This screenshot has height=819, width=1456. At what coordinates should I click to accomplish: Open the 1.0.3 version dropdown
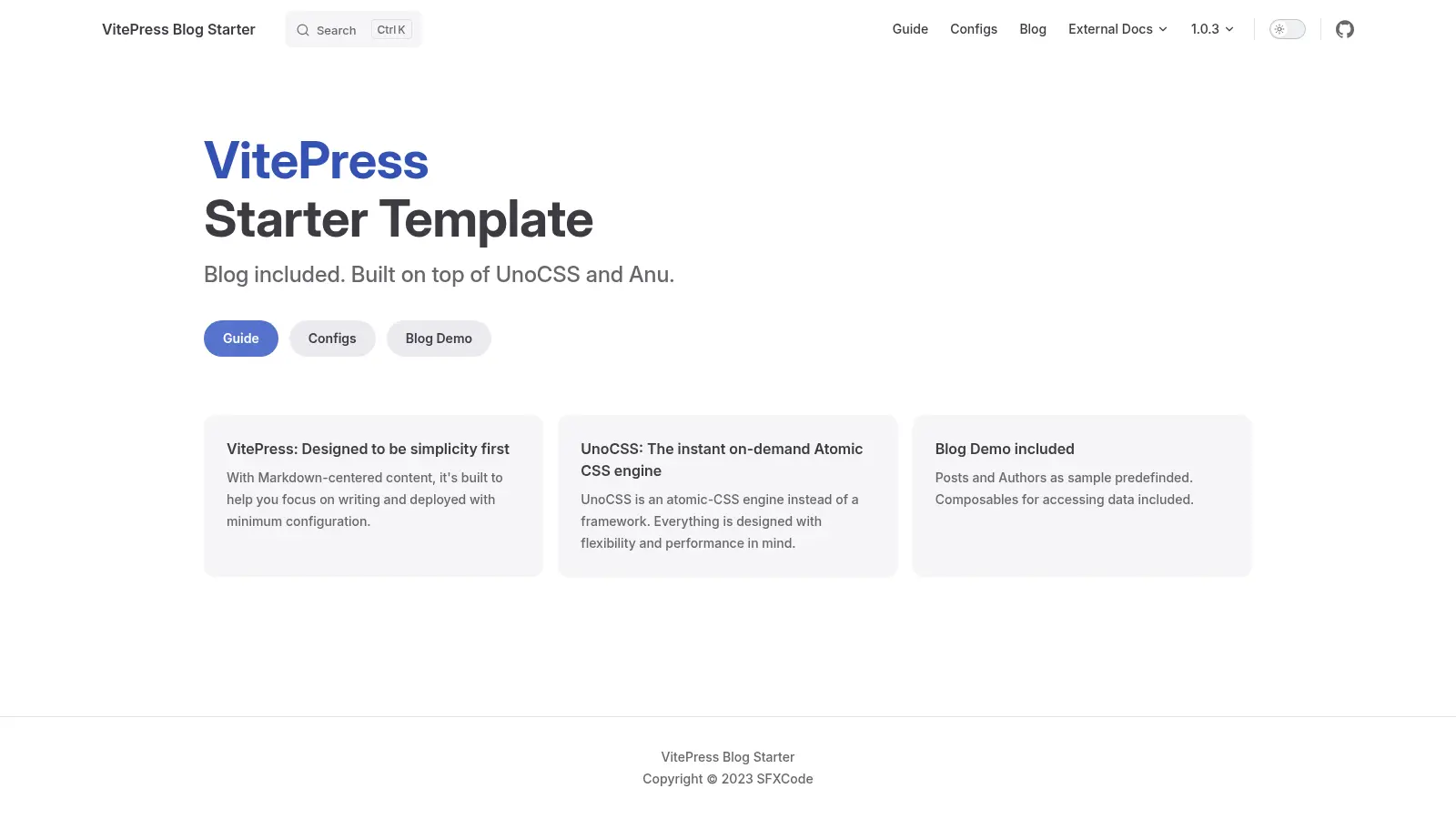click(x=1212, y=29)
